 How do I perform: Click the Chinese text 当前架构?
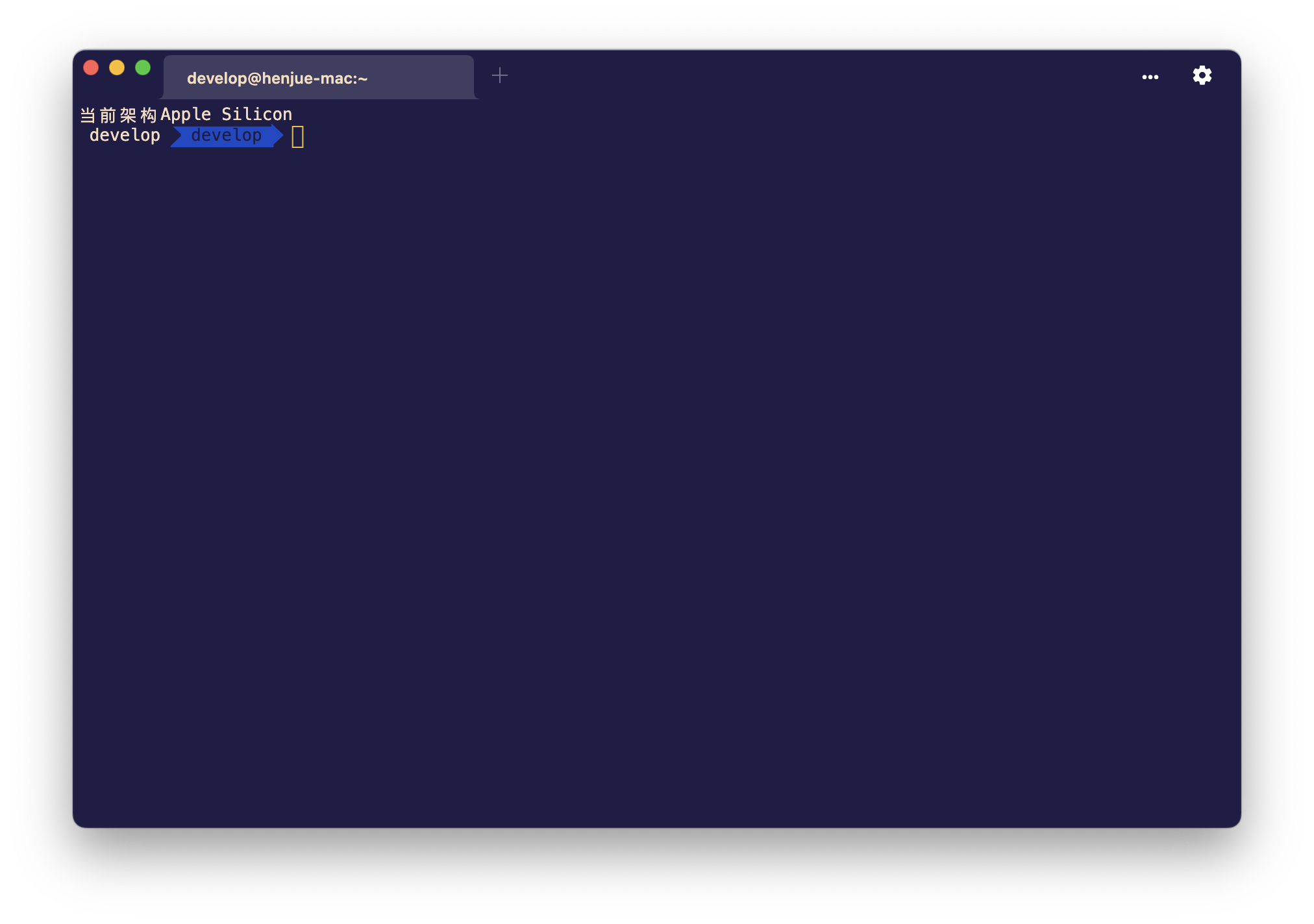tap(118, 115)
